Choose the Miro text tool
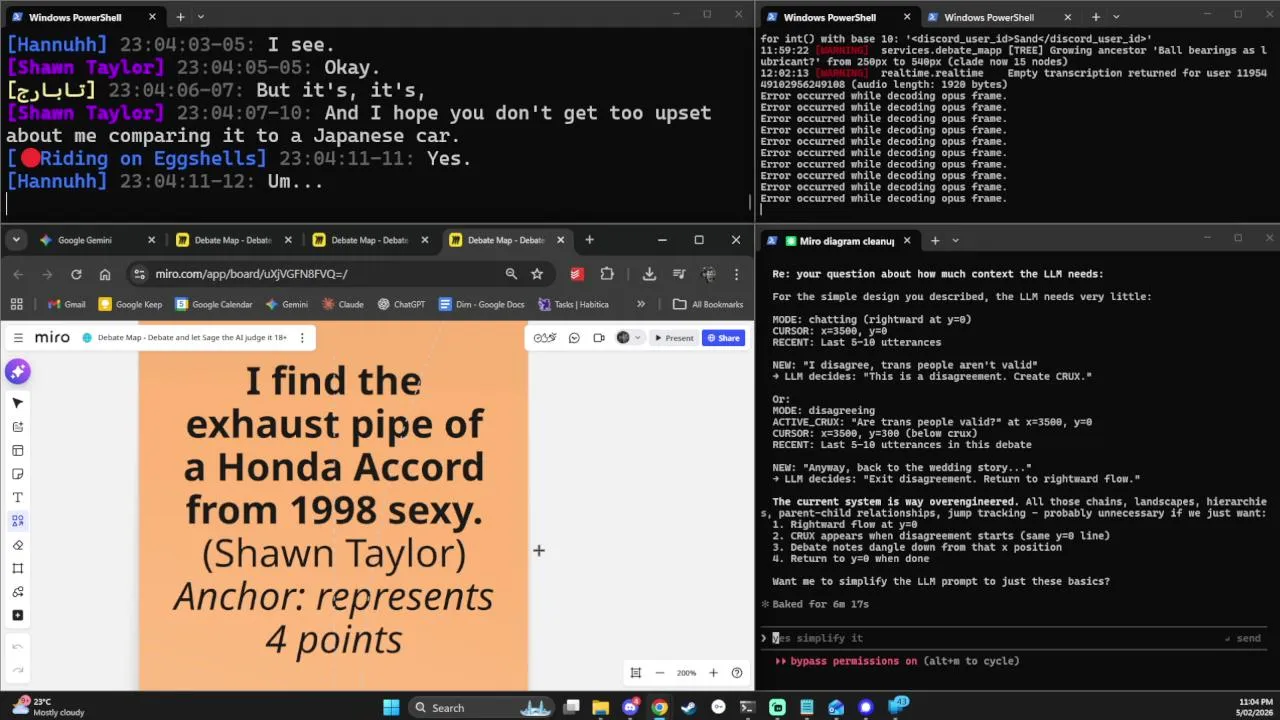 pyautogui.click(x=17, y=497)
